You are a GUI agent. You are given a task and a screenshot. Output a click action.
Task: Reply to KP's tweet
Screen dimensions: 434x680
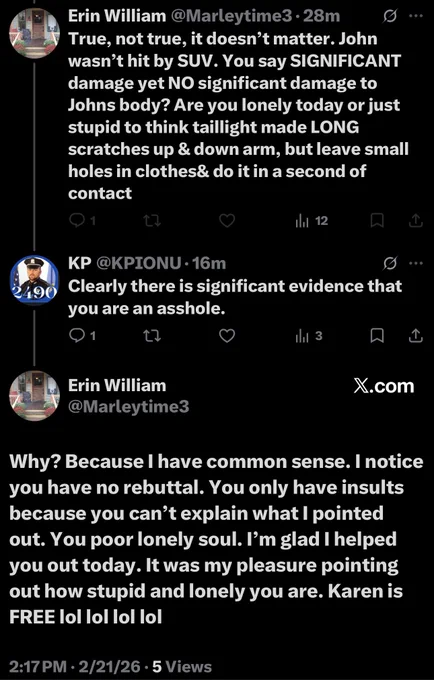coord(82,336)
